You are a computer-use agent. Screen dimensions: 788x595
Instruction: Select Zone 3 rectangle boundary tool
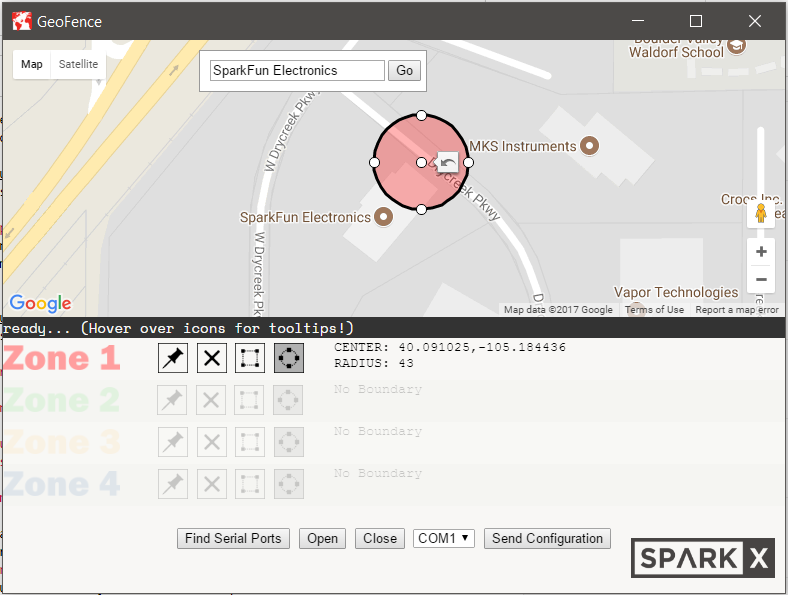(x=250, y=442)
